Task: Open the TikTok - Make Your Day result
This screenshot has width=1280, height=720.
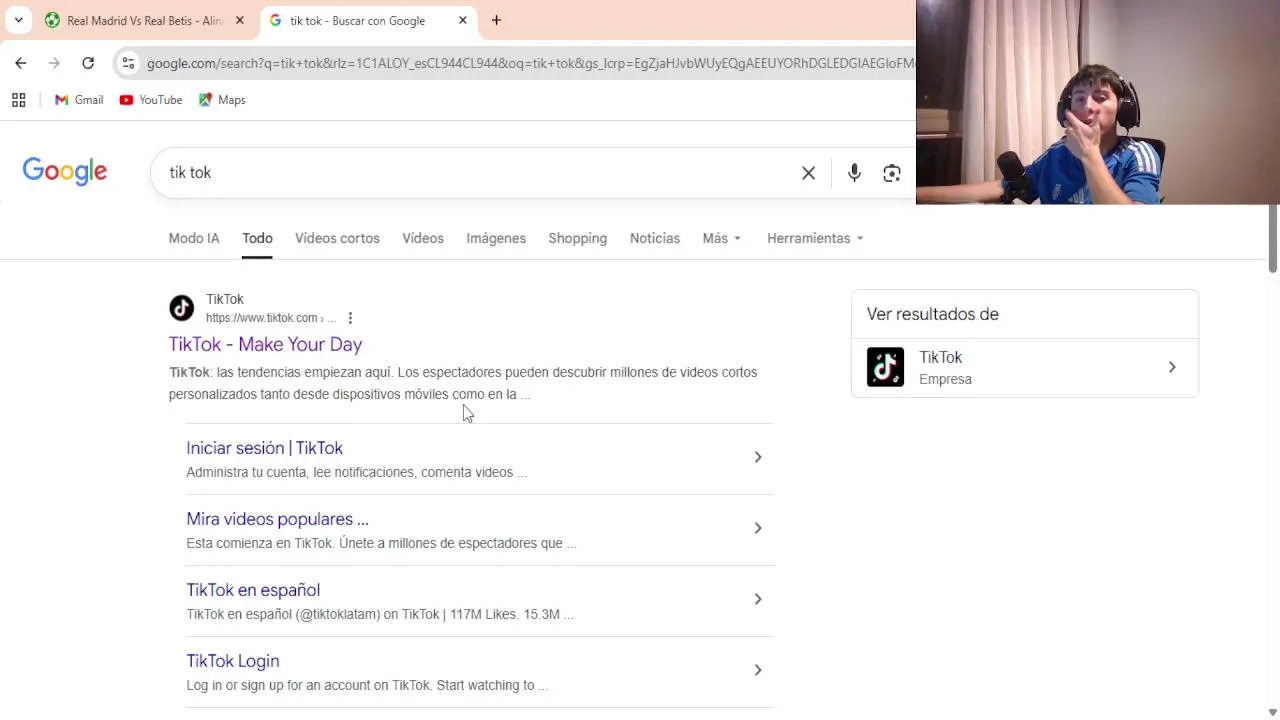Action: [x=265, y=344]
